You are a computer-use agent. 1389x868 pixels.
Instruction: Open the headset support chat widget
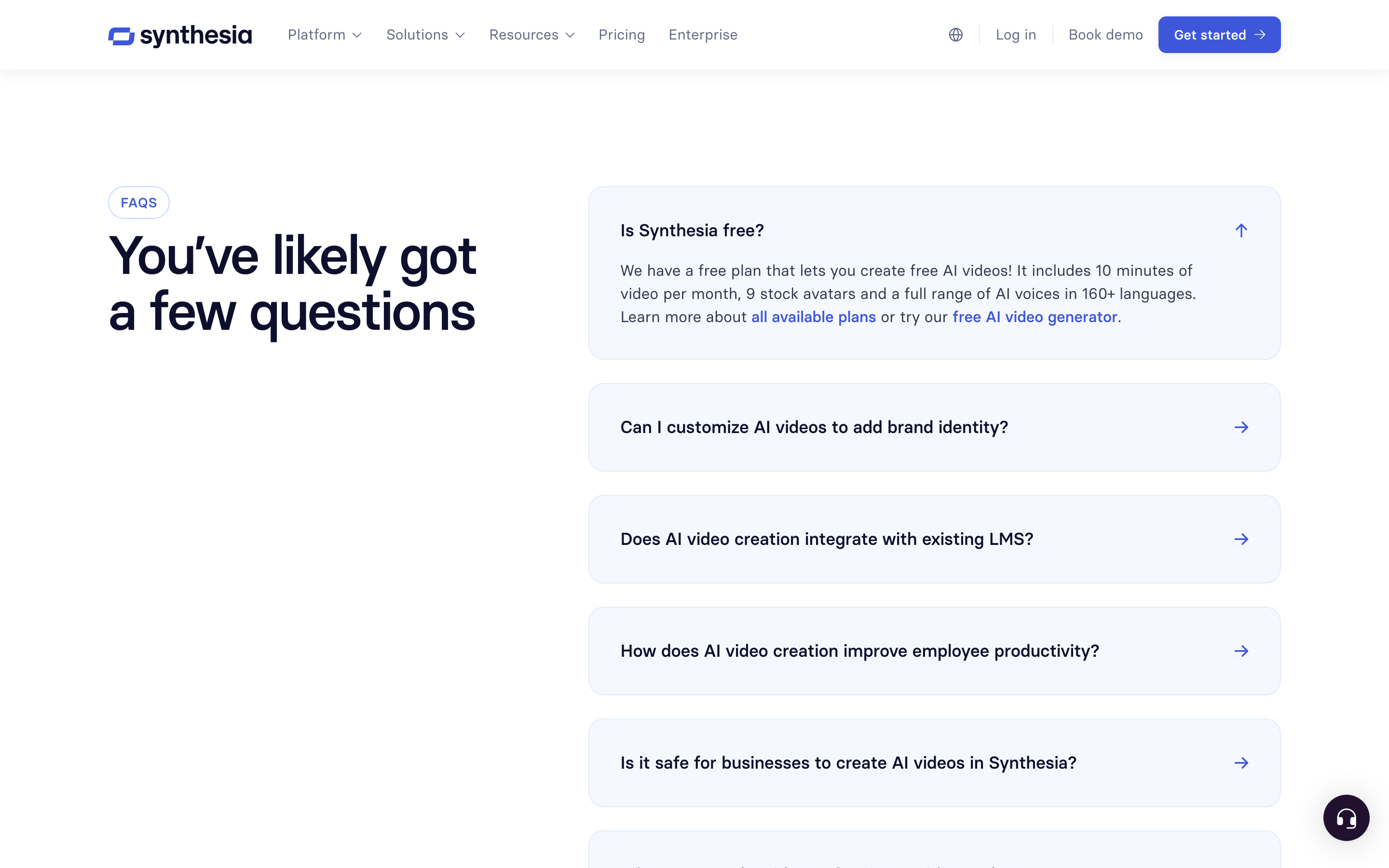point(1346,817)
